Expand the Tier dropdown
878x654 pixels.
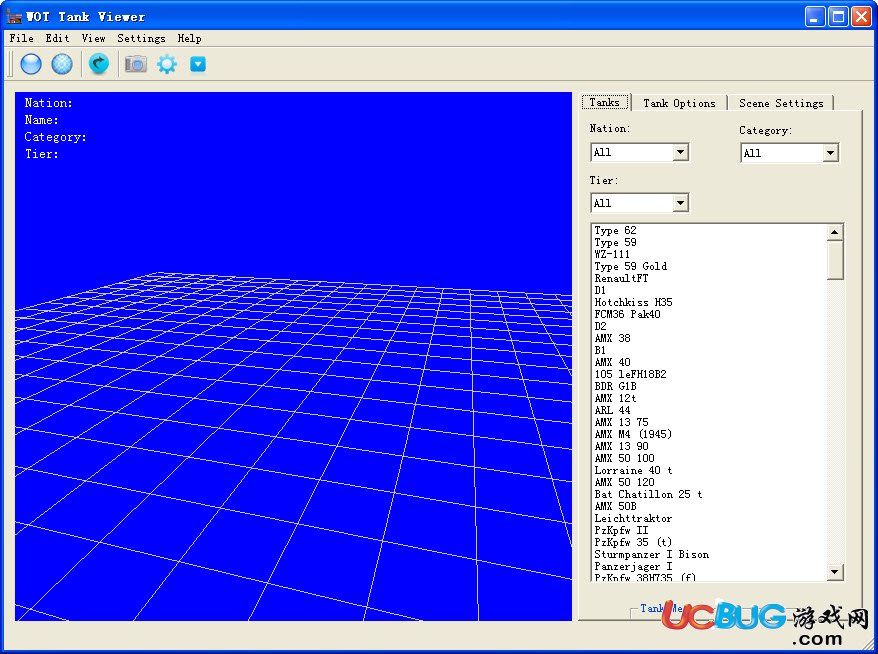pyautogui.click(x=680, y=203)
